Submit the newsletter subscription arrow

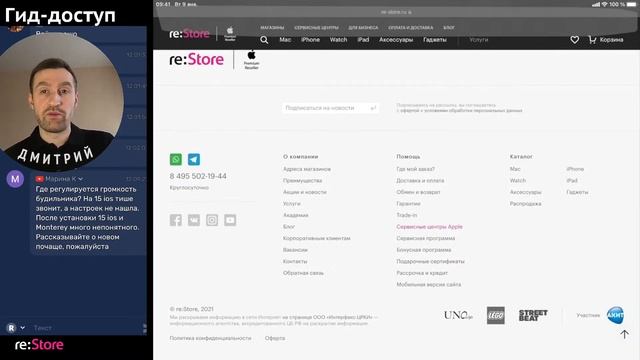(x=373, y=108)
